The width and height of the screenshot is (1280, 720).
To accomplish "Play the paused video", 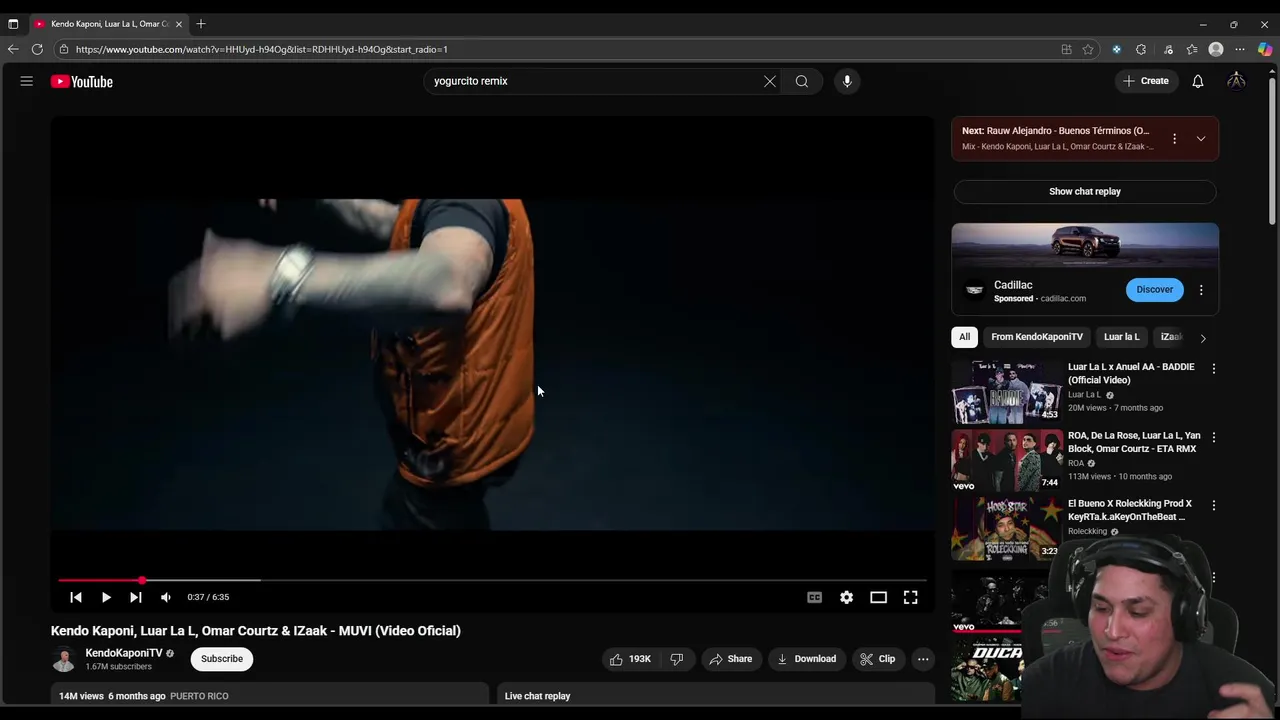I will point(106,597).
